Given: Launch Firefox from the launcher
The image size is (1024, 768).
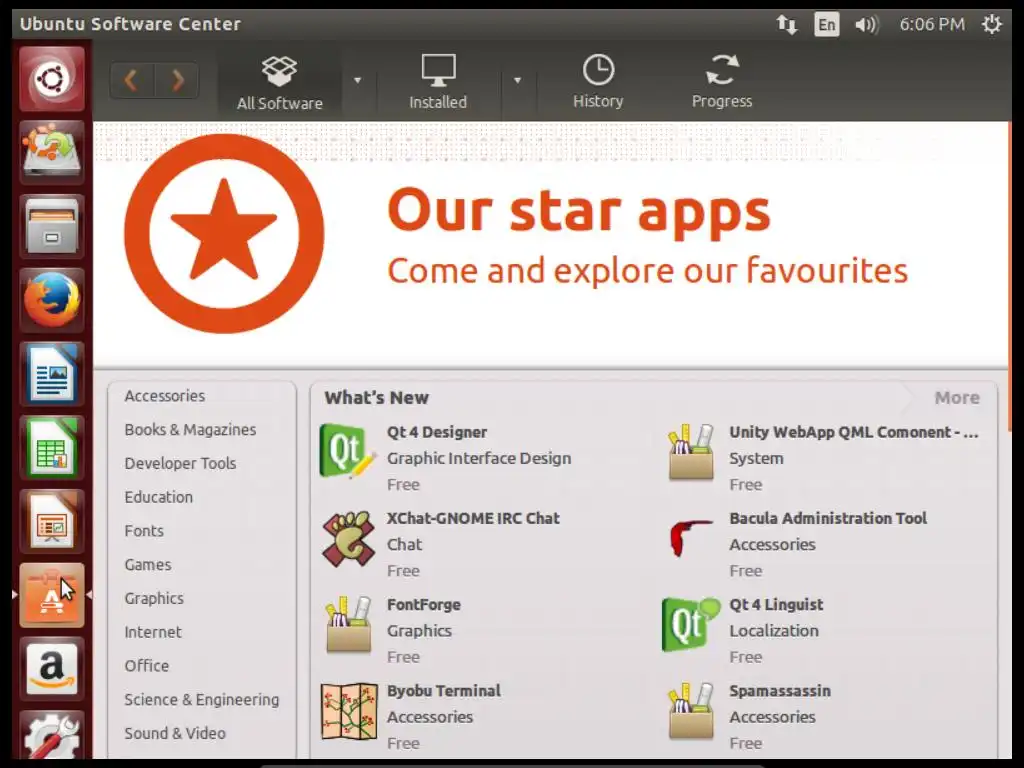Looking at the screenshot, I should (x=52, y=300).
